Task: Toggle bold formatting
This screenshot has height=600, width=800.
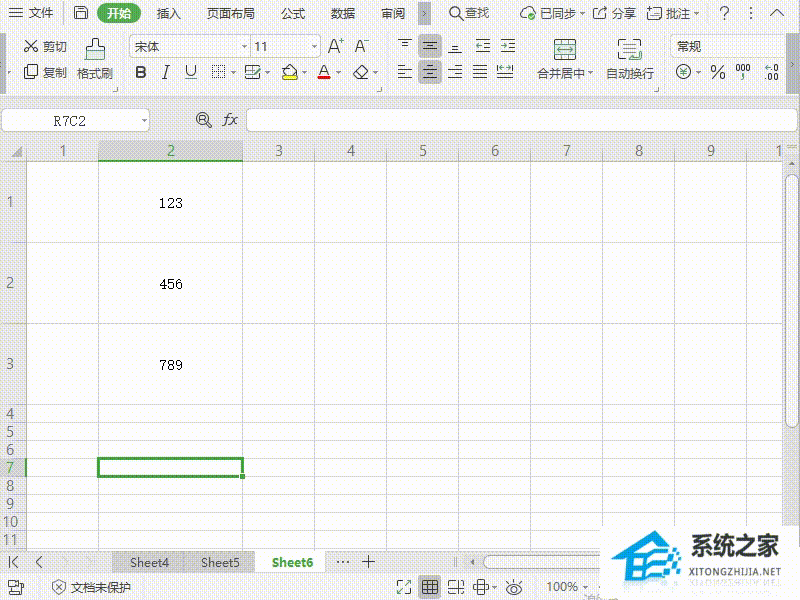Action: coord(140,72)
